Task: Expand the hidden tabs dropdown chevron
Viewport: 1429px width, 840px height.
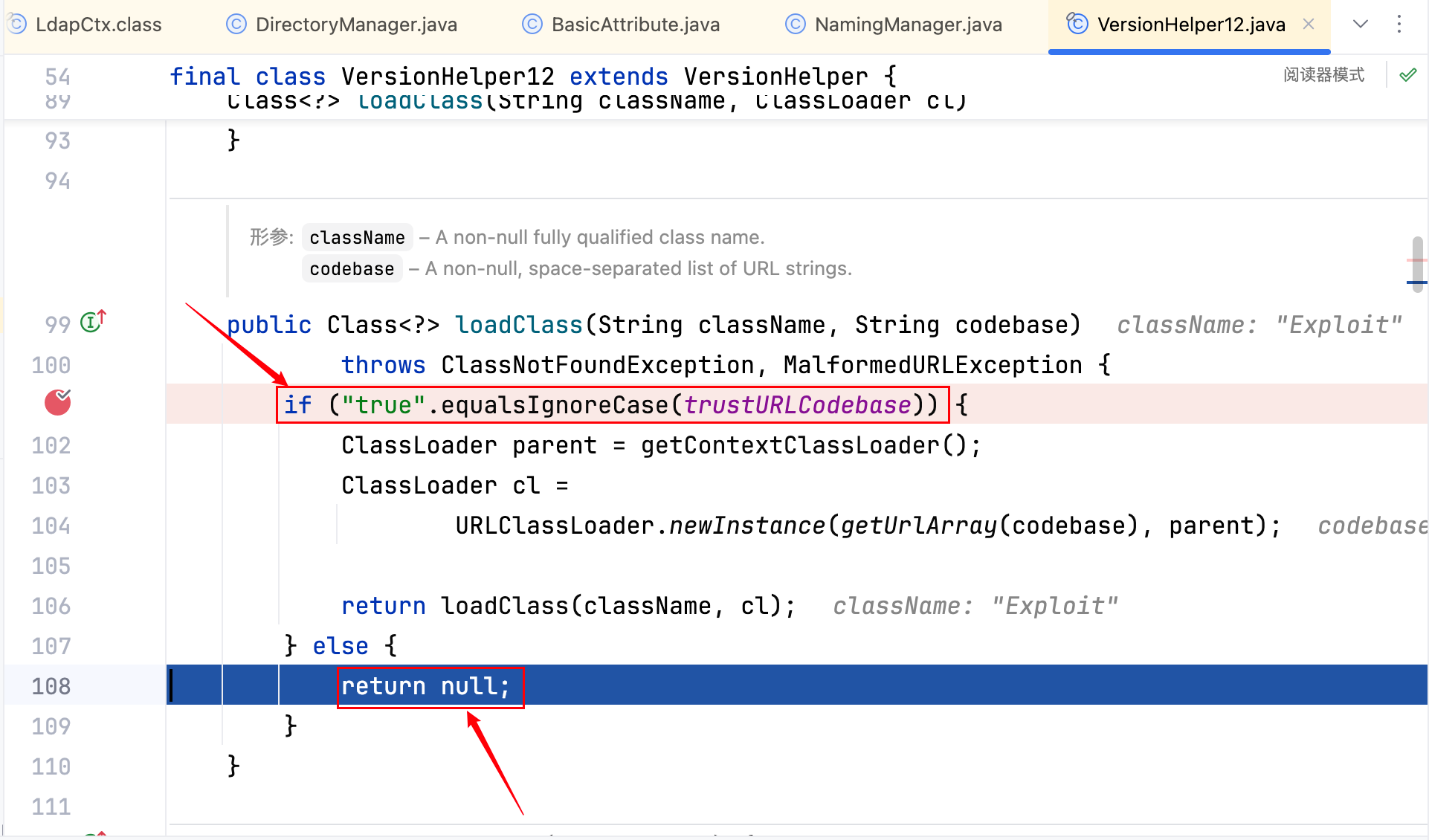Action: (1360, 25)
